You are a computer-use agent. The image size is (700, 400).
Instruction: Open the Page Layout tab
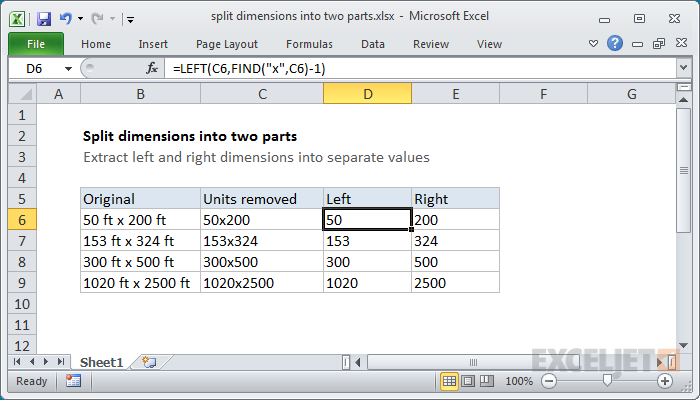pos(227,44)
